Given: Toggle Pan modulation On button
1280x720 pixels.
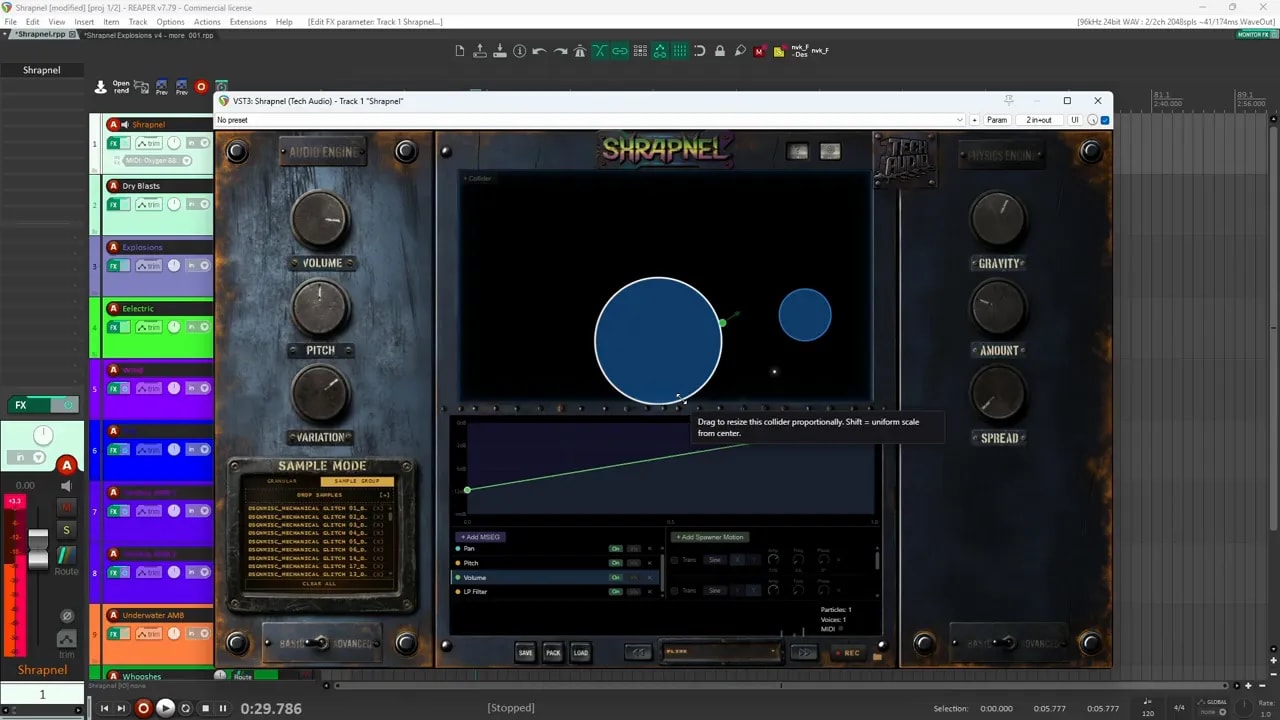Looking at the screenshot, I should coord(616,549).
